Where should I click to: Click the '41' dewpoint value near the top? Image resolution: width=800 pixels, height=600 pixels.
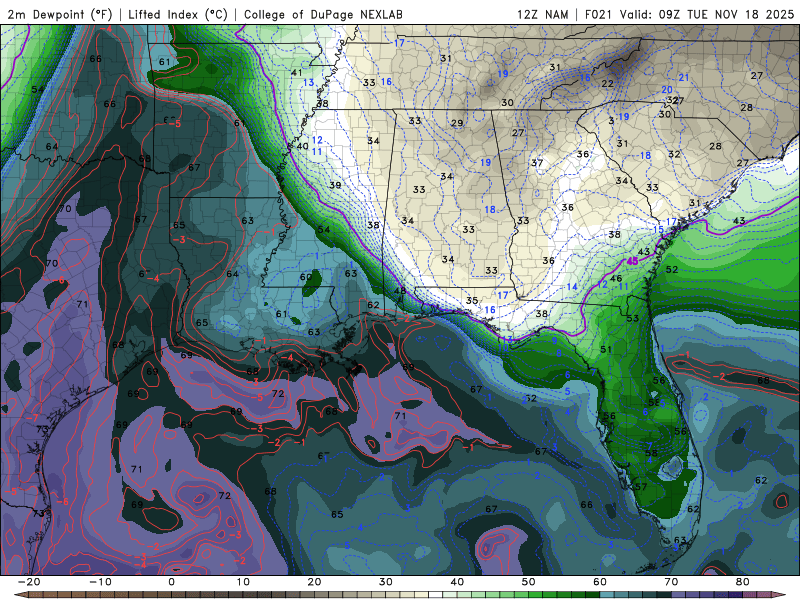(296, 73)
